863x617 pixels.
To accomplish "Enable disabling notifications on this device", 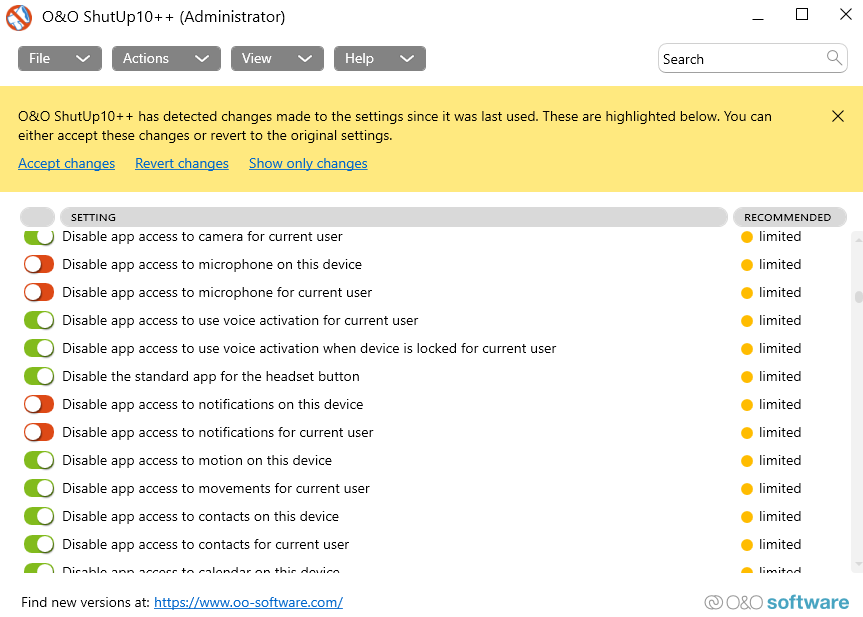I will [38, 404].
